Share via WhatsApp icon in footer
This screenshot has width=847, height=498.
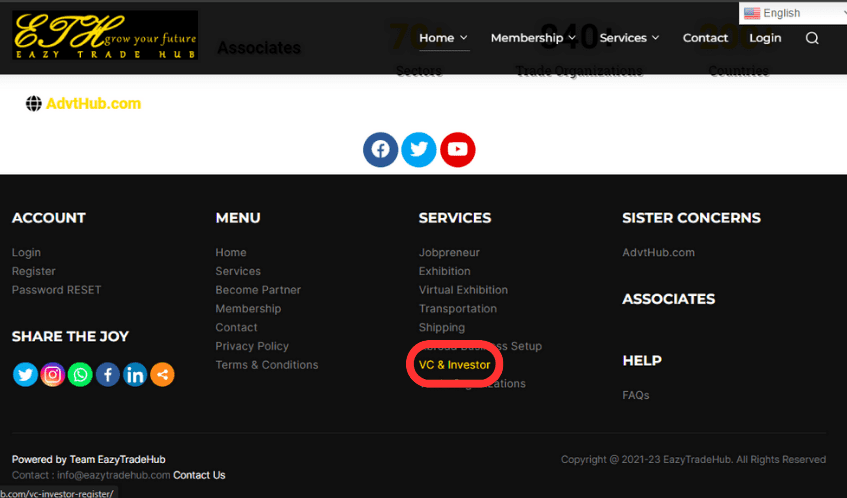80,374
